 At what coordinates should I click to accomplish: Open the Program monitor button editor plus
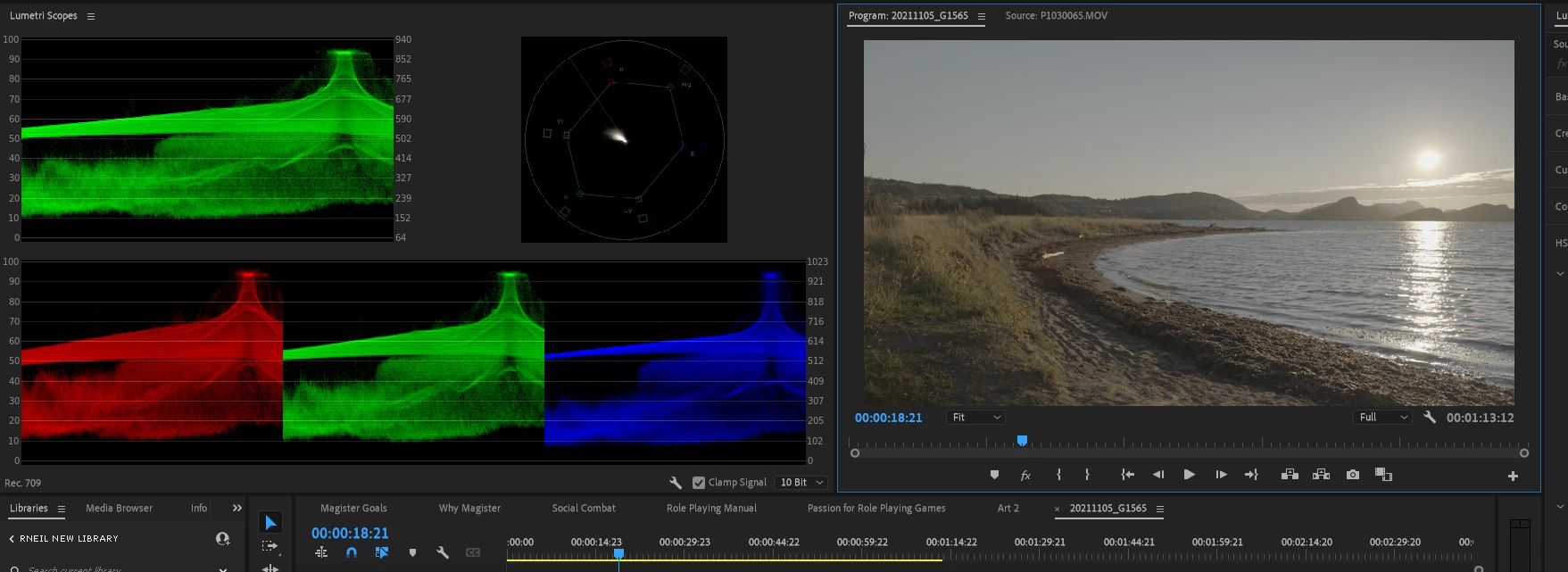point(1513,477)
